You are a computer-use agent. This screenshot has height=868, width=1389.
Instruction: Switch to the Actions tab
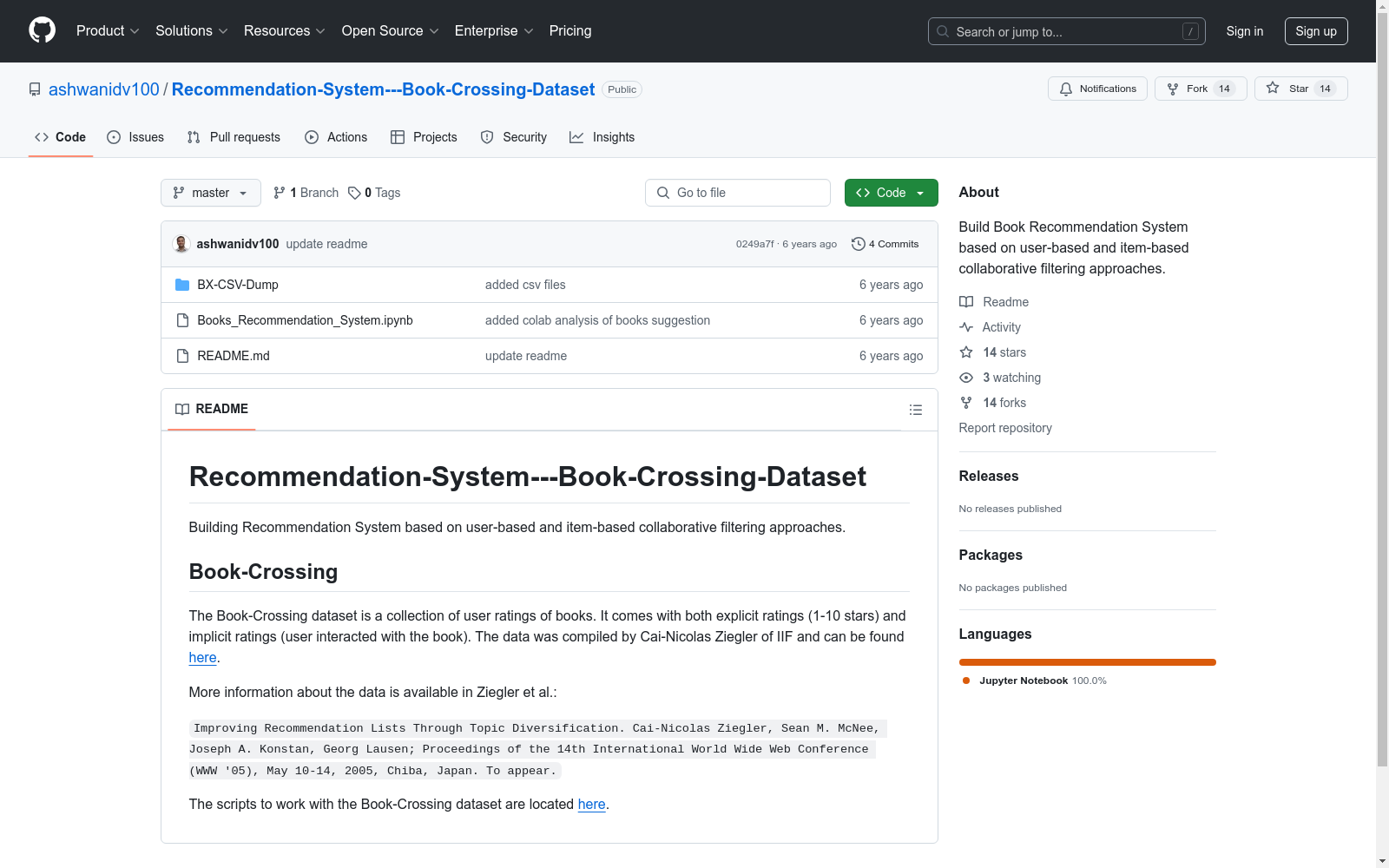tap(336, 137)
